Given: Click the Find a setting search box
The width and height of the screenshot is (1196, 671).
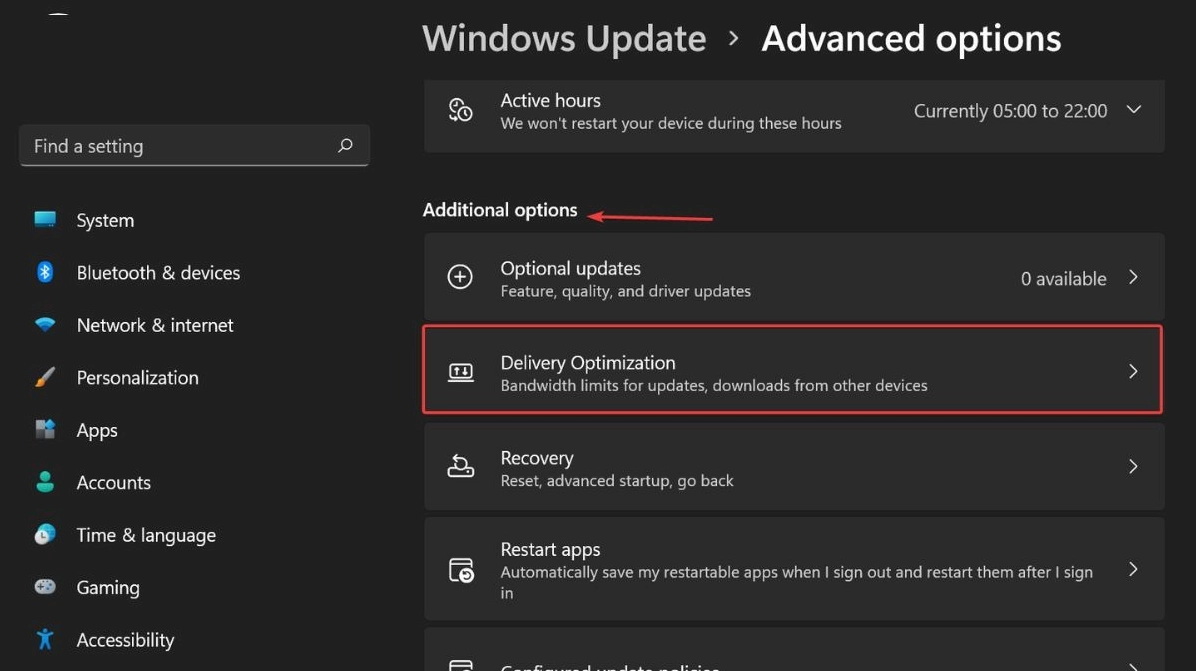Looking at the screenshot, I should (x=180, y=146).
